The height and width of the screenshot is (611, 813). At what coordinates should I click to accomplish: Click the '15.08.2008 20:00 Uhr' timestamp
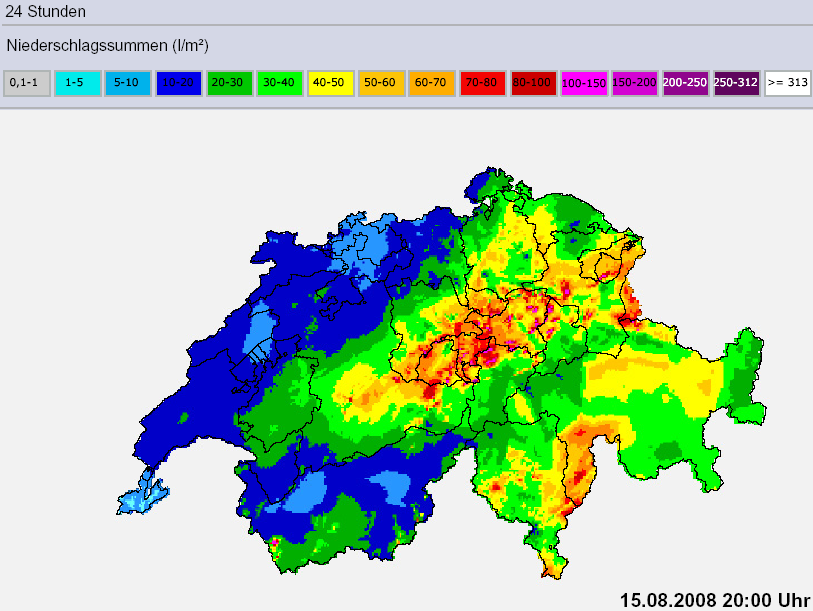coord(715,600)
